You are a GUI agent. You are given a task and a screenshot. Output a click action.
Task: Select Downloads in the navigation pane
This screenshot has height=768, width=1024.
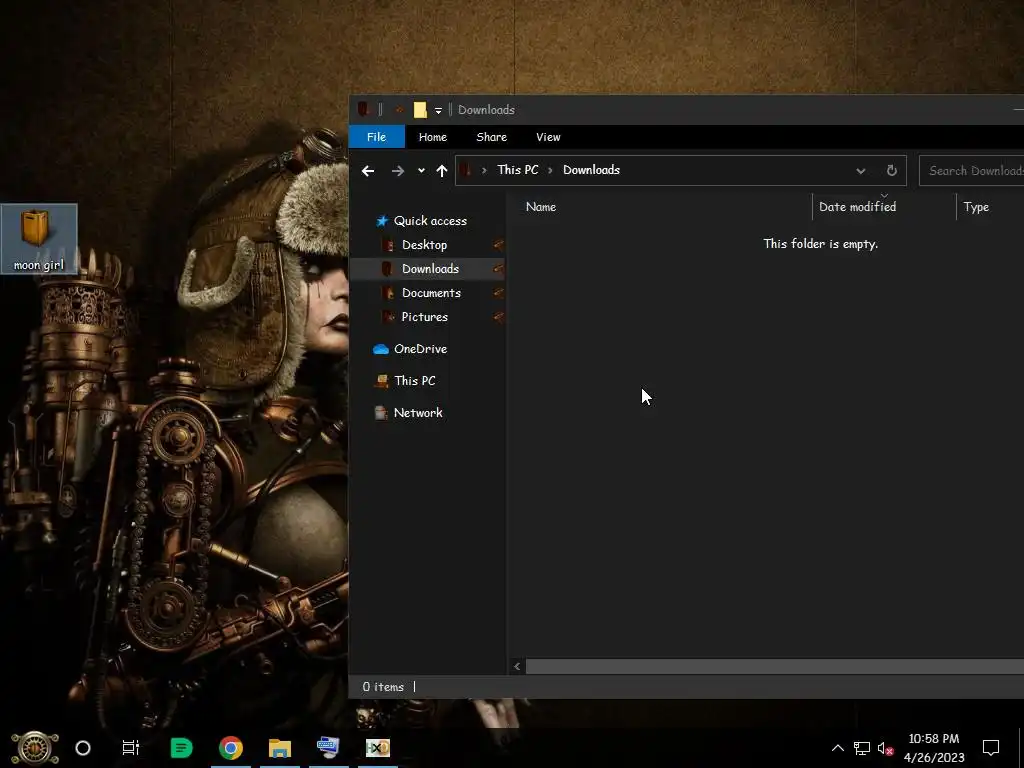tap(430, 269)
